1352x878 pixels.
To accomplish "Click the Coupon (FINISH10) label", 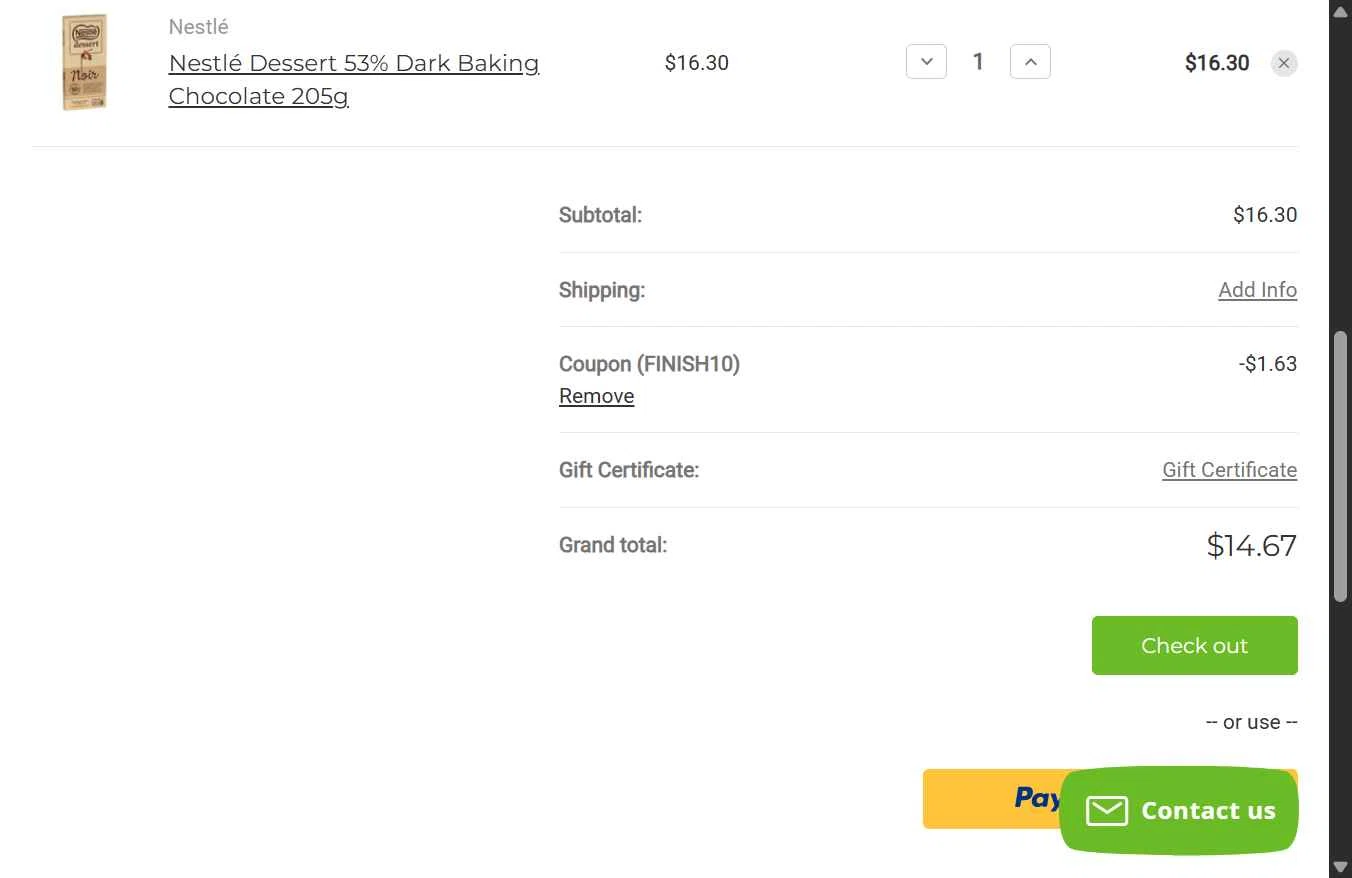I will pyautogui.click(x=649, y=364).
